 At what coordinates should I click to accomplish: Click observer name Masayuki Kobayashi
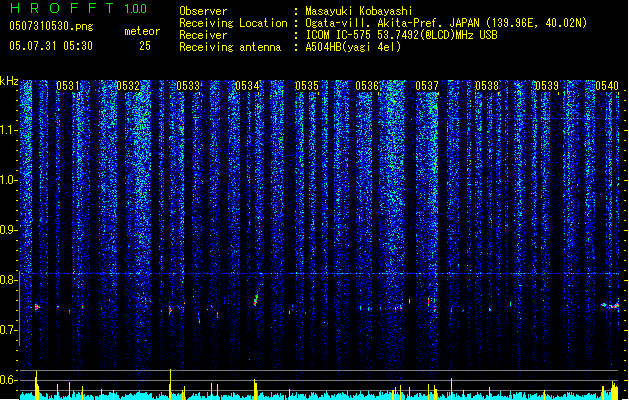tap(359, 11)
